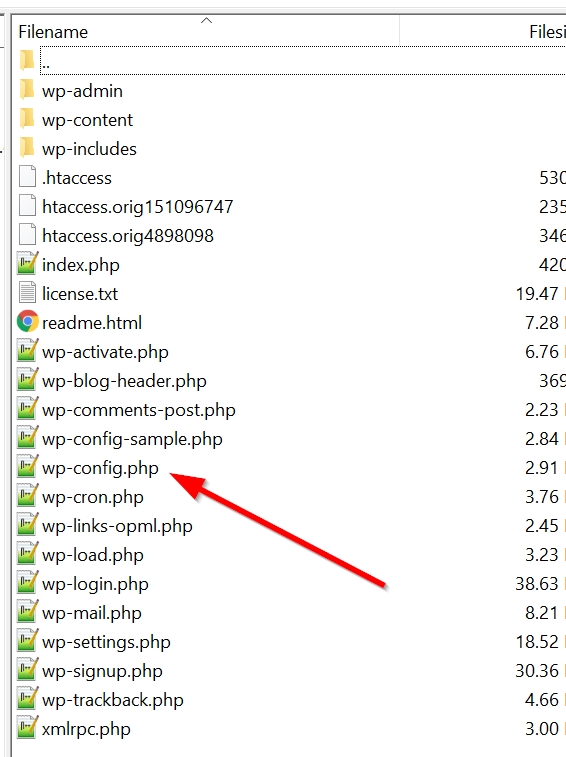
Task: Click the wp-login.php file icon
Action: 27,582
